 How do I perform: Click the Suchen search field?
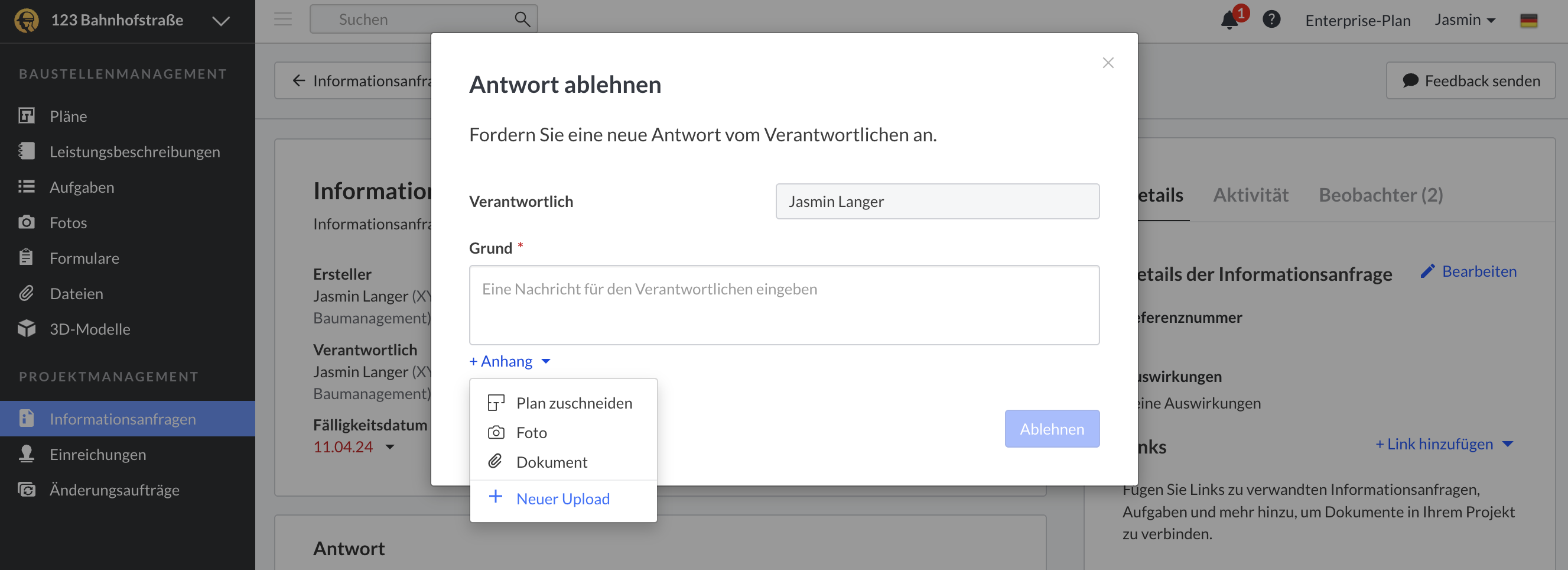click(x=423, y=20)
